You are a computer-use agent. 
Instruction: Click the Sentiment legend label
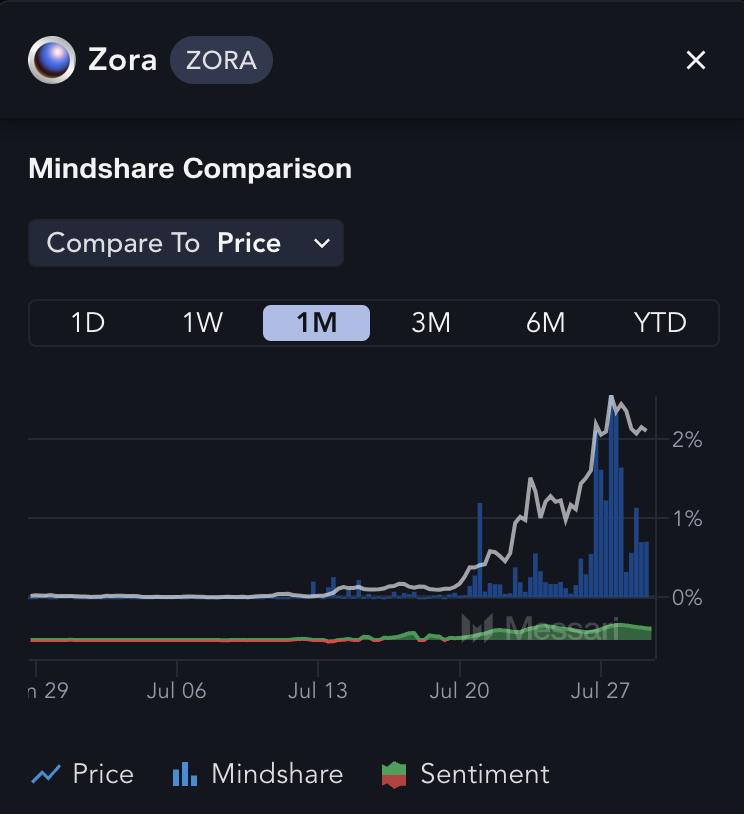485,774
